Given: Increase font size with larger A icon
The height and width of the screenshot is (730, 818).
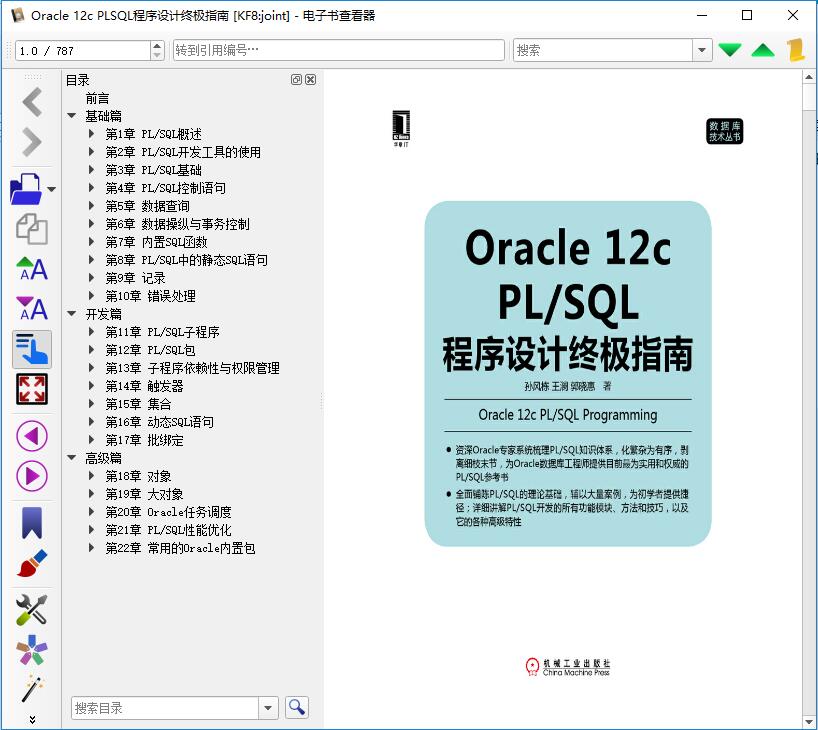Looking at the screenshot, I should point(32,269).
